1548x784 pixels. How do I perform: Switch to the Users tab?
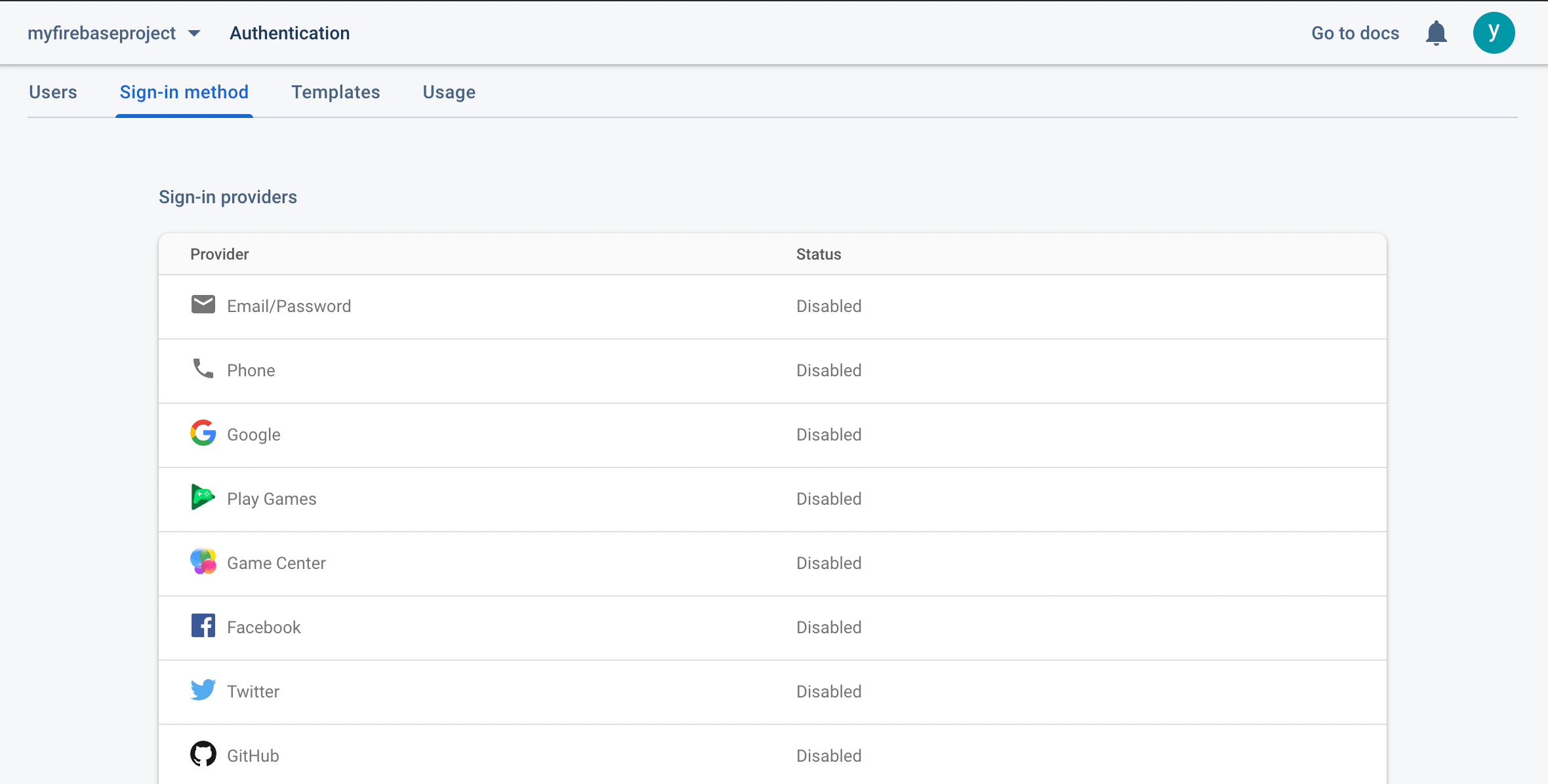[x=53, y=92]
